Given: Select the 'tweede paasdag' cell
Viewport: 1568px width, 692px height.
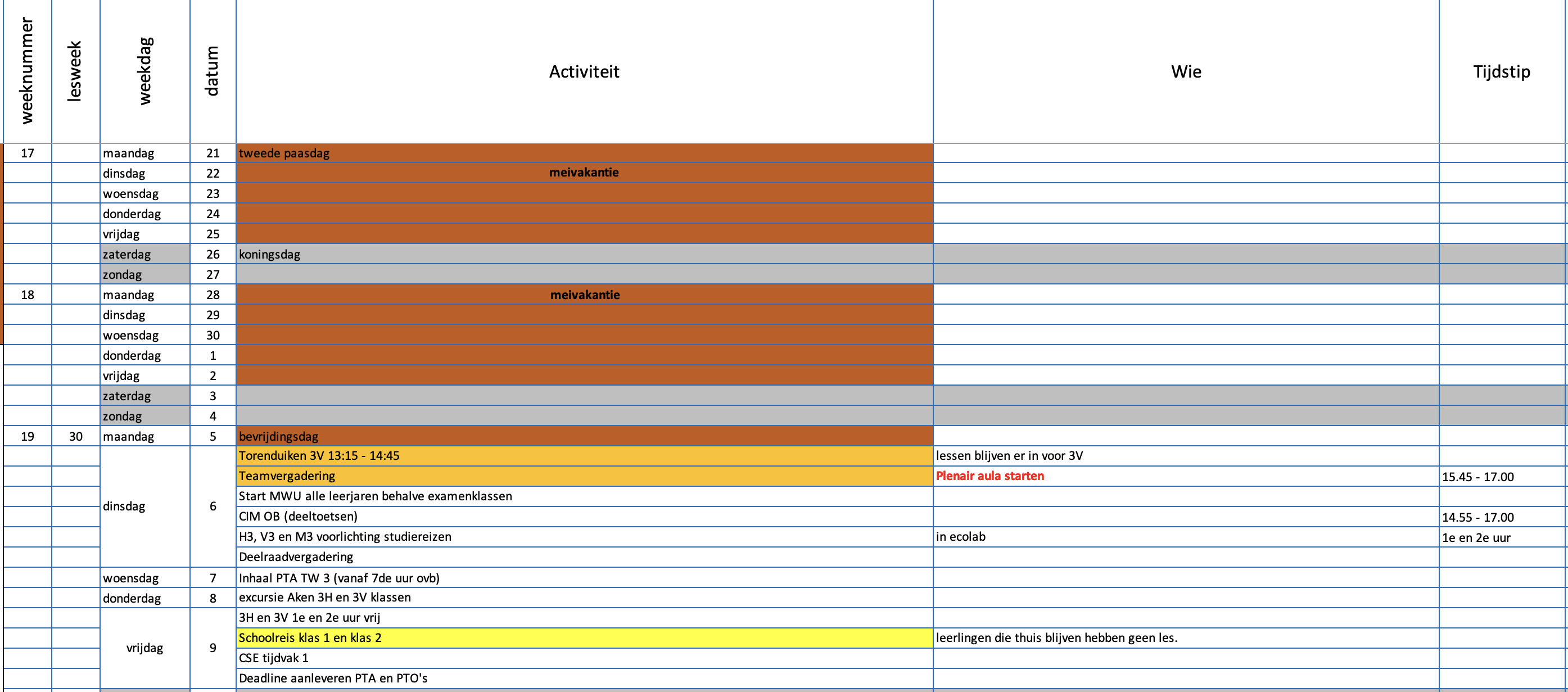Looking at the screenshot, I should pos(584,153).
